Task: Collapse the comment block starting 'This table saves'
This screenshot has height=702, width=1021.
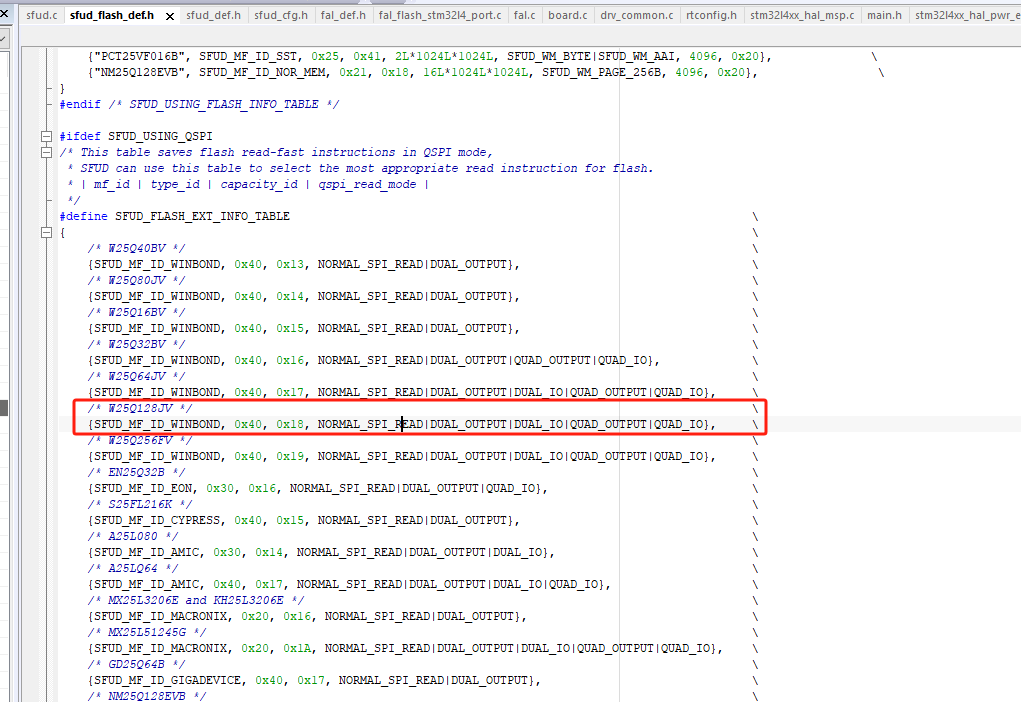Action: point(46,152)
